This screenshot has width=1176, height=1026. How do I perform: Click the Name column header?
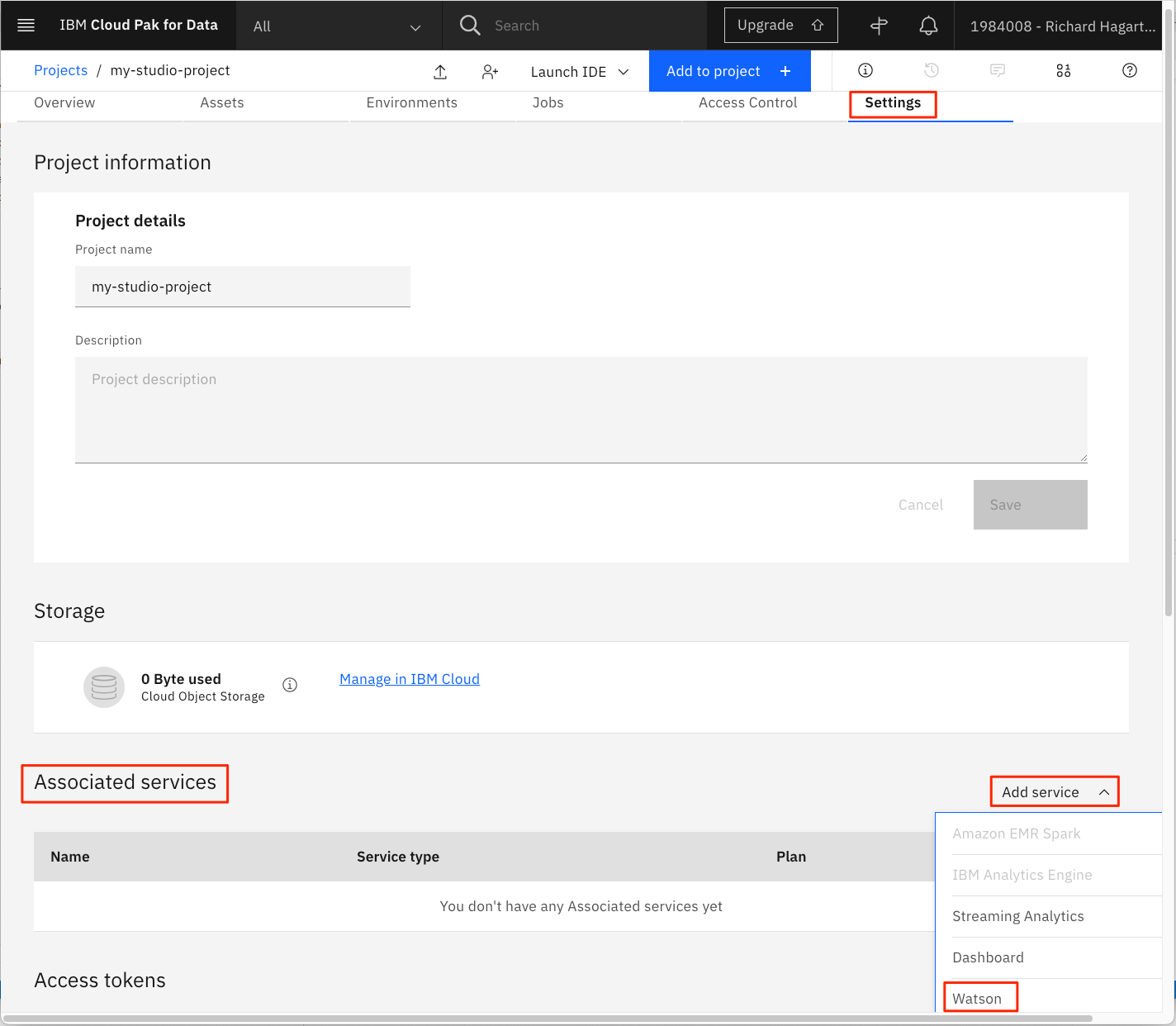(x=70, y=857)
